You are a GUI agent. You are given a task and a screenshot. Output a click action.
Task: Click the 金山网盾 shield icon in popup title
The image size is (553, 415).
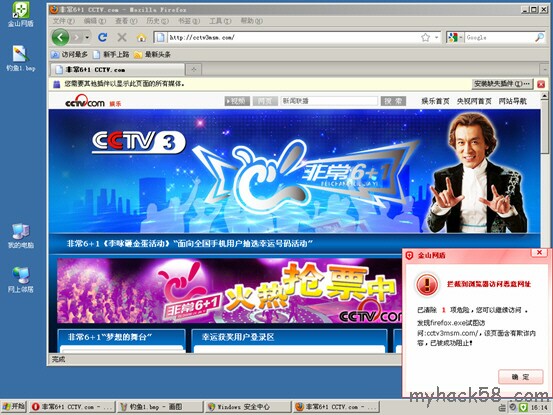[x=409, y=255]
